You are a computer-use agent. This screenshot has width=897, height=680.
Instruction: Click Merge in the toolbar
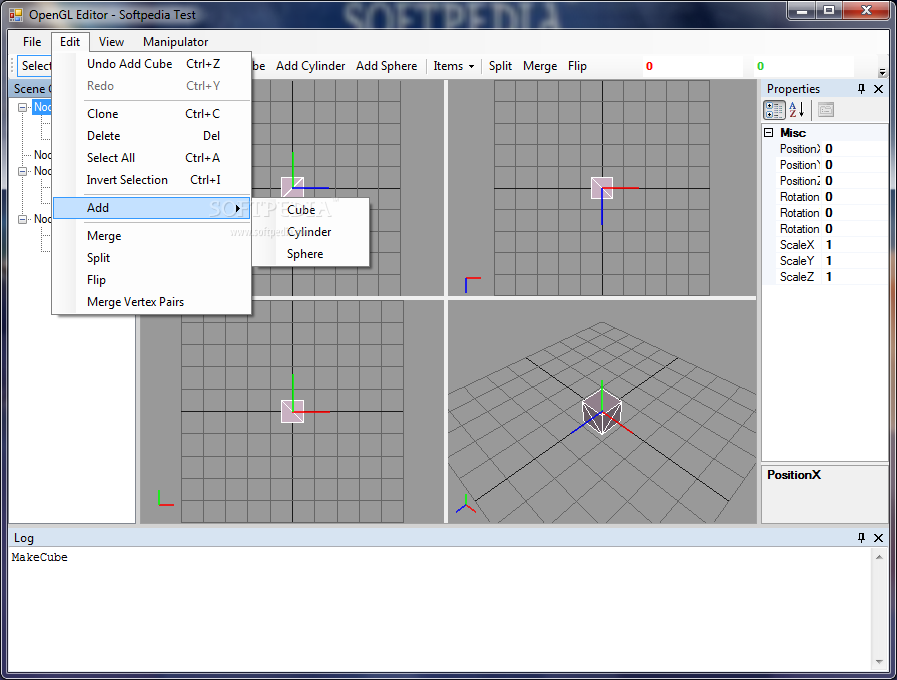tap(540, 66)
